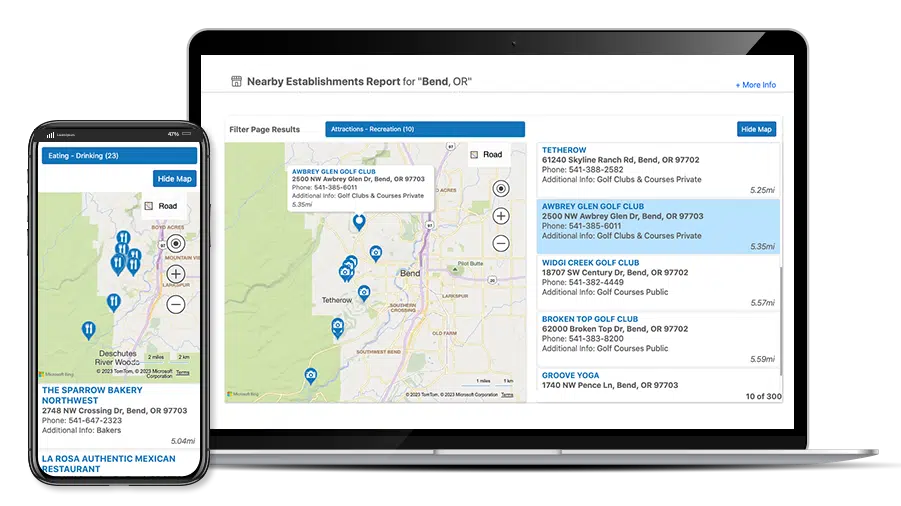
Task: Click camera pin directly below Tetherow label
Action: 338,328
